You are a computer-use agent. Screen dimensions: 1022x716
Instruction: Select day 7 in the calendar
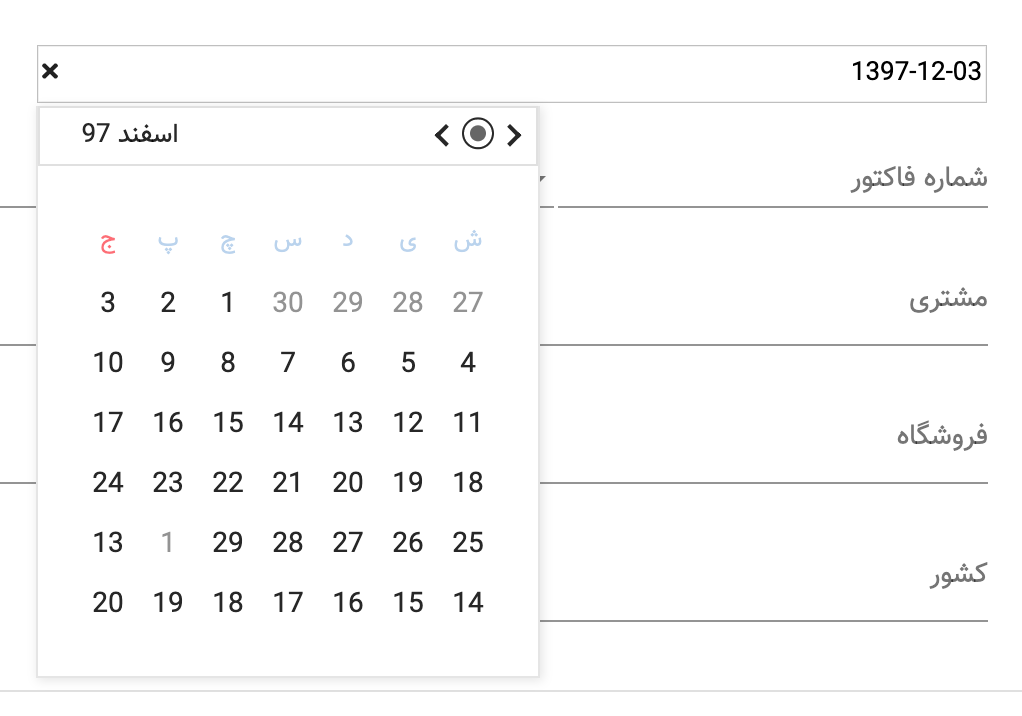(x=287, y=363)
